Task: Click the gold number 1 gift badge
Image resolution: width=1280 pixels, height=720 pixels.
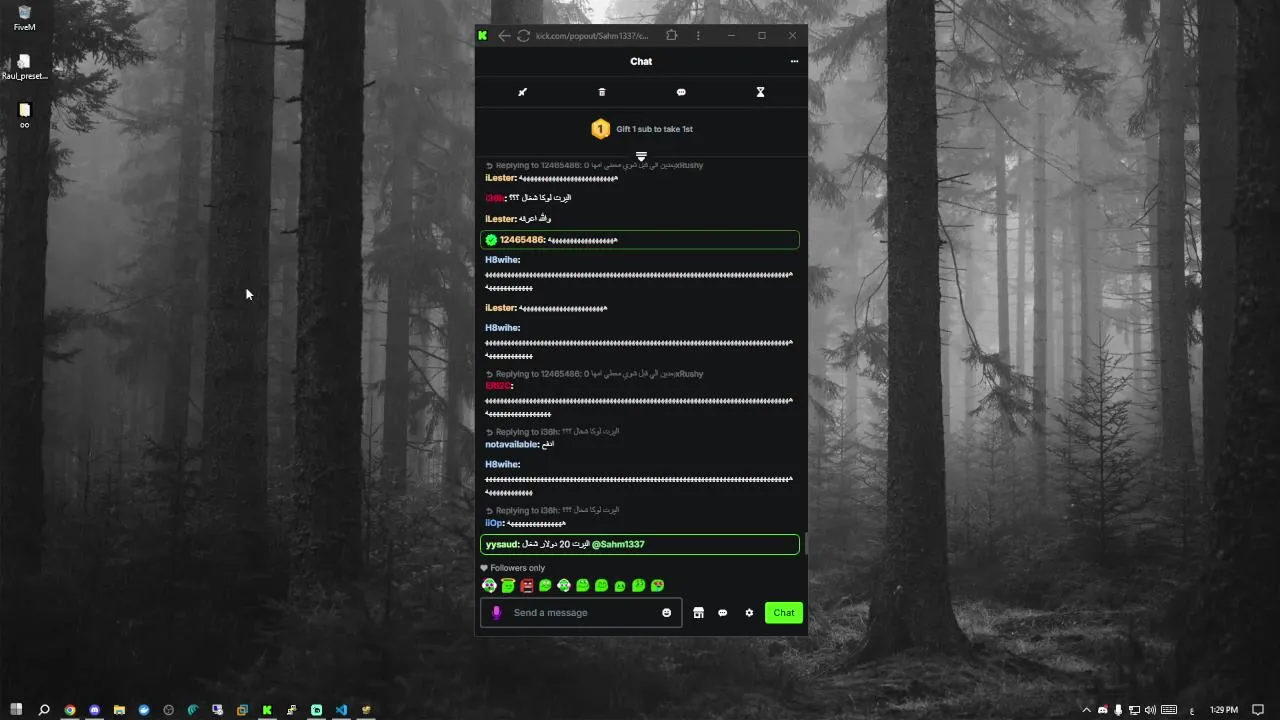Action: click(x=600, y=129)
